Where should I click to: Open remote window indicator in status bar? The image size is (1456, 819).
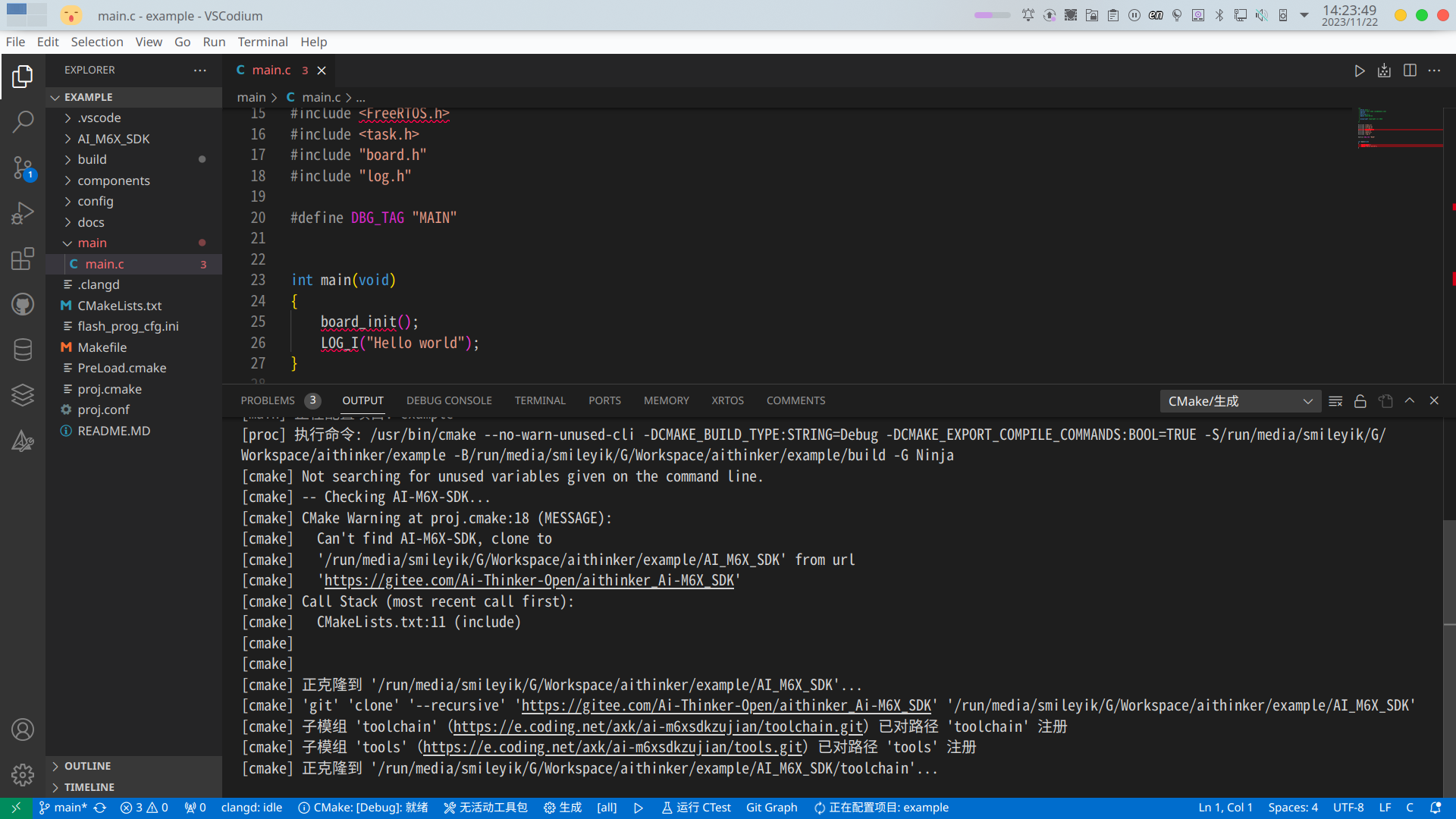pyautogui.click(x=17, y=808)
